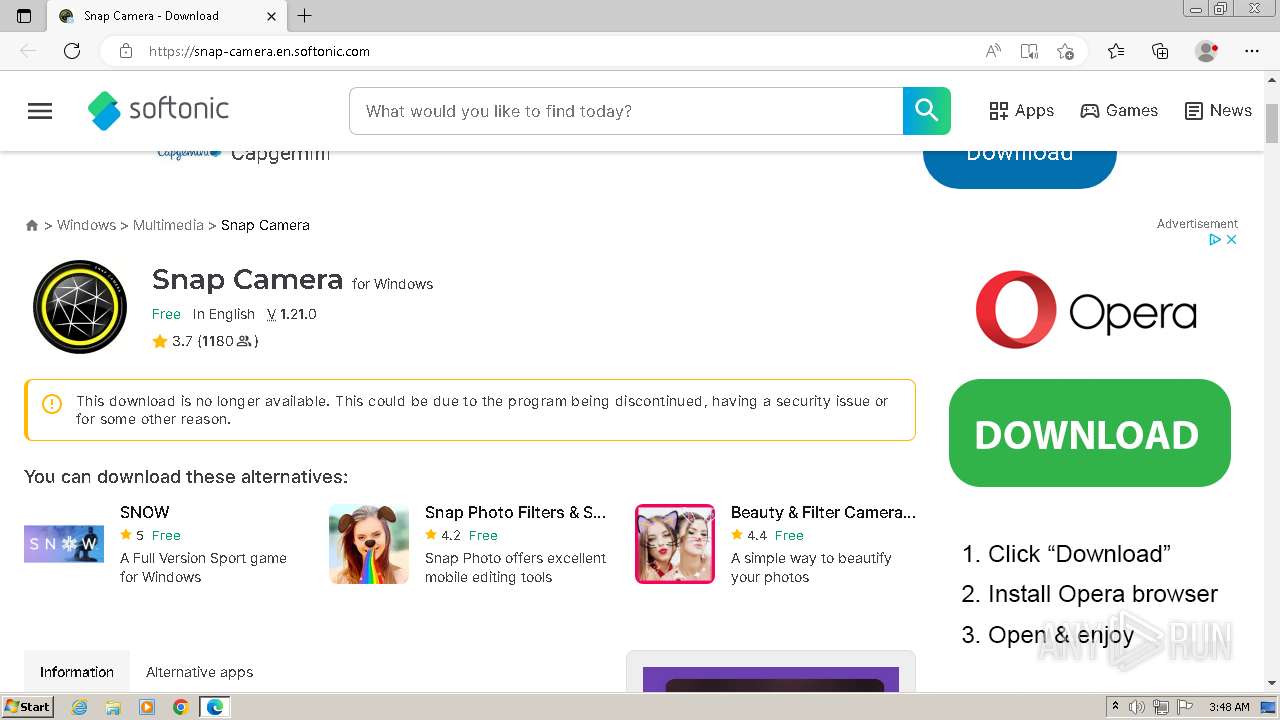
Task: Open tab actions menu icon
Action: [x=24, y=16]
